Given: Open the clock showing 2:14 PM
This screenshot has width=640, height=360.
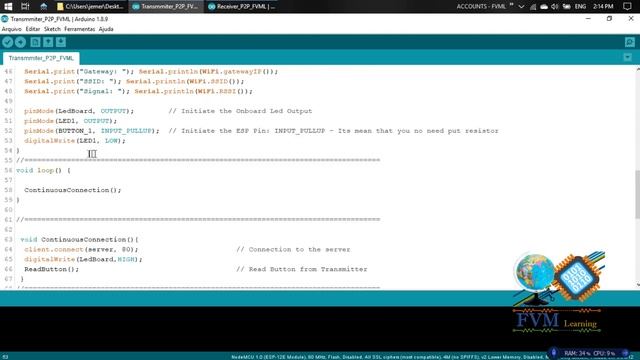Looking at the screenshot, I should [x=603, y=7].
